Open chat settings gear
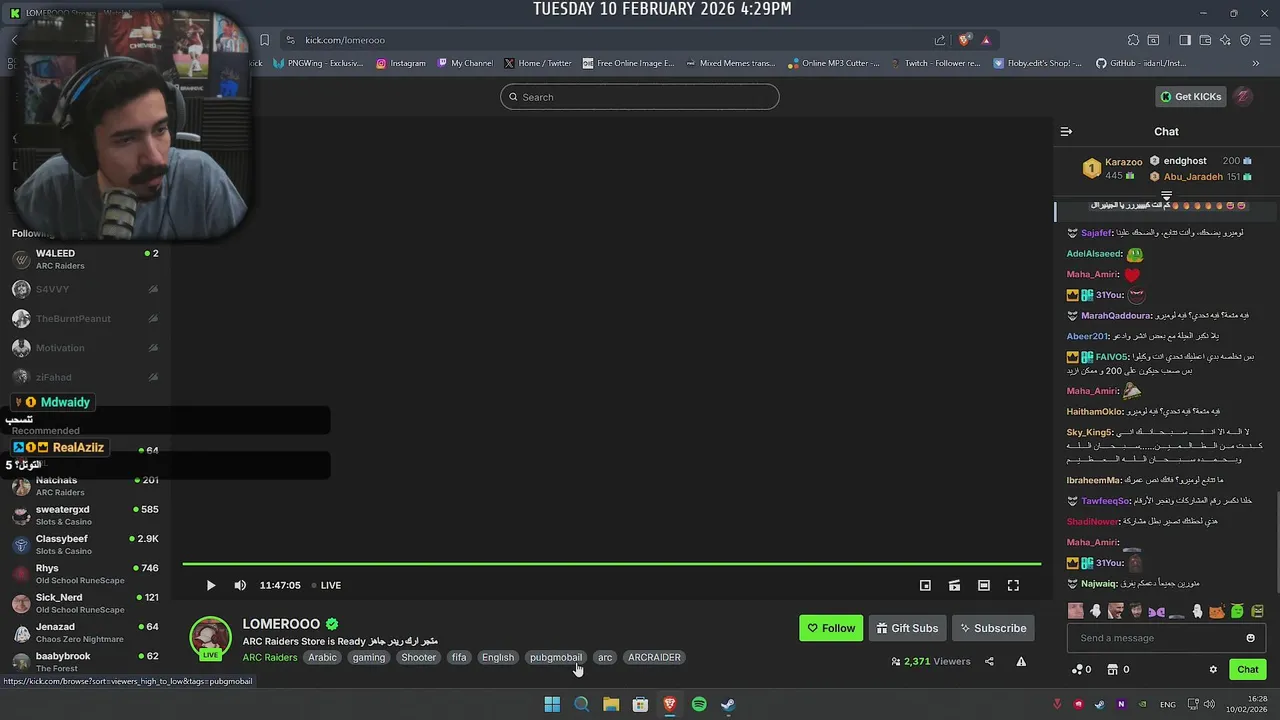 [x=1213, y=670]
